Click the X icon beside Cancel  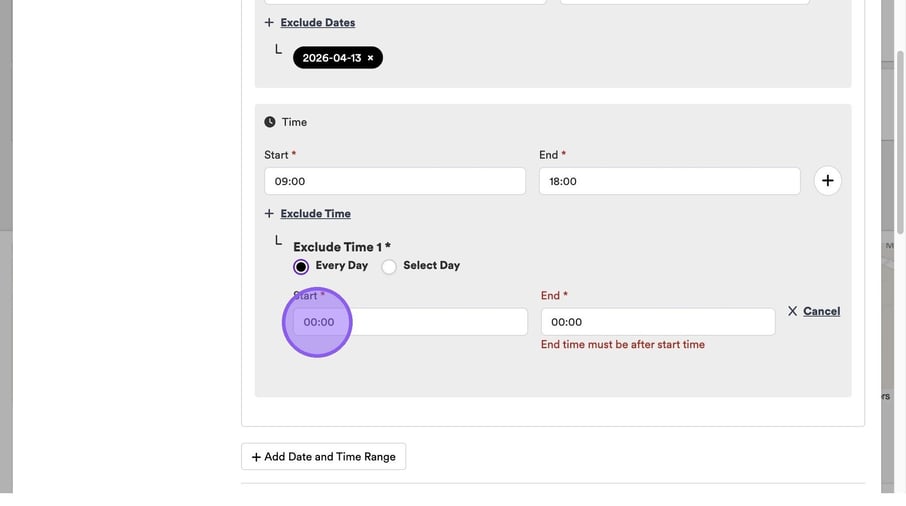pyautogui.click(x=792, y=311)
